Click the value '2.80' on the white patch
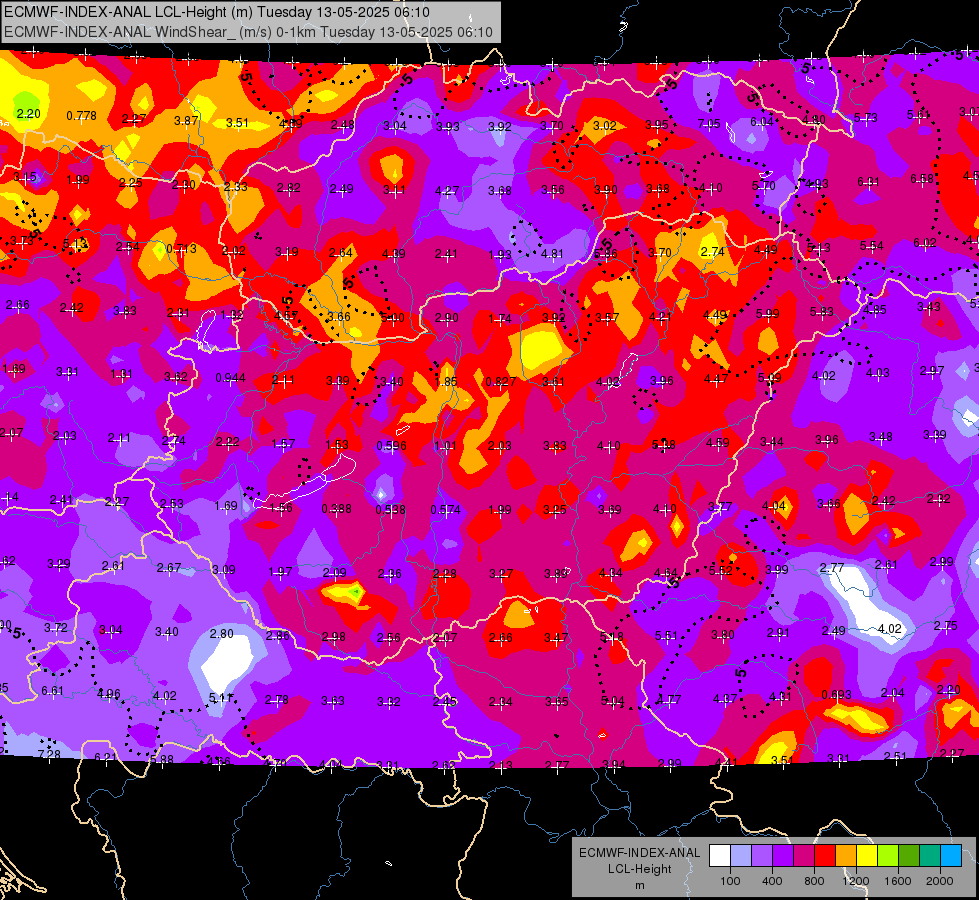Viewport: 979px width, 900px height. tap(222, 633)
